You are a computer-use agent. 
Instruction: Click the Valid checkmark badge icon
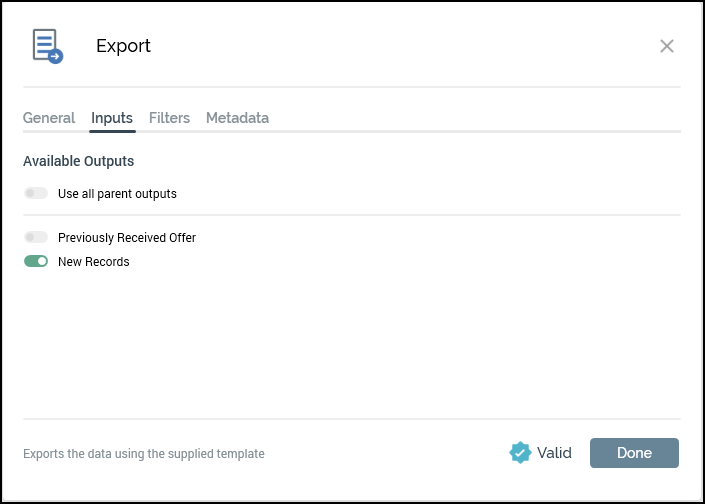(x=520, y=453)
